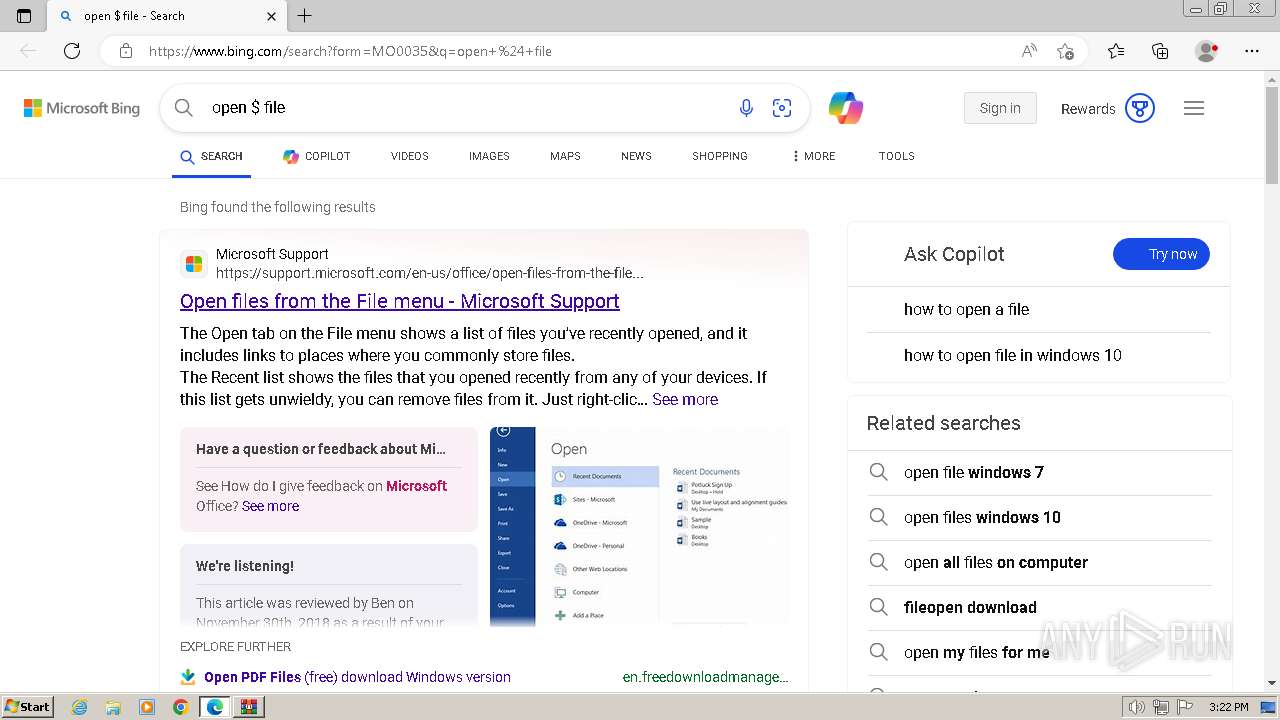Open media player icon in taskbar
Screen dimensions: 1280x720
(x=147, y=707)
